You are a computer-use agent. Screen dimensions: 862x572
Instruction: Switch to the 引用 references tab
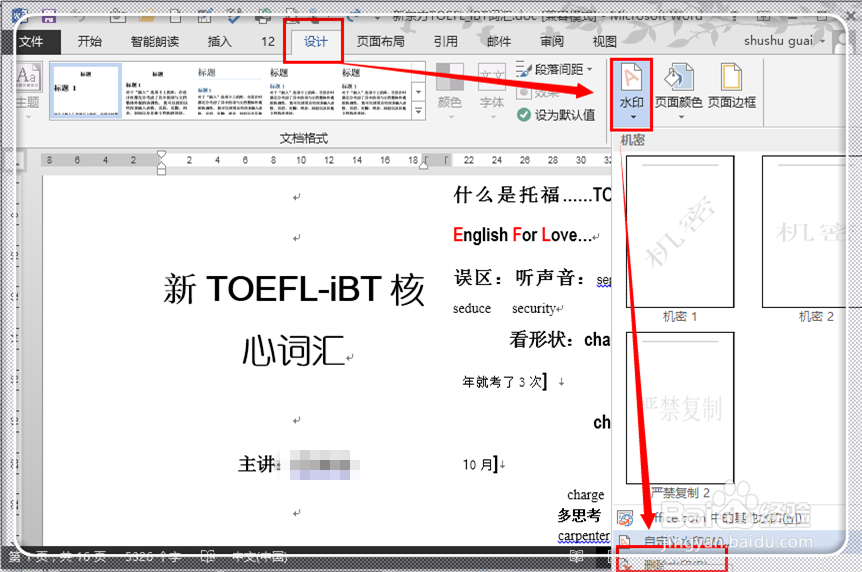pyautogui.click(x=445, y=41)
